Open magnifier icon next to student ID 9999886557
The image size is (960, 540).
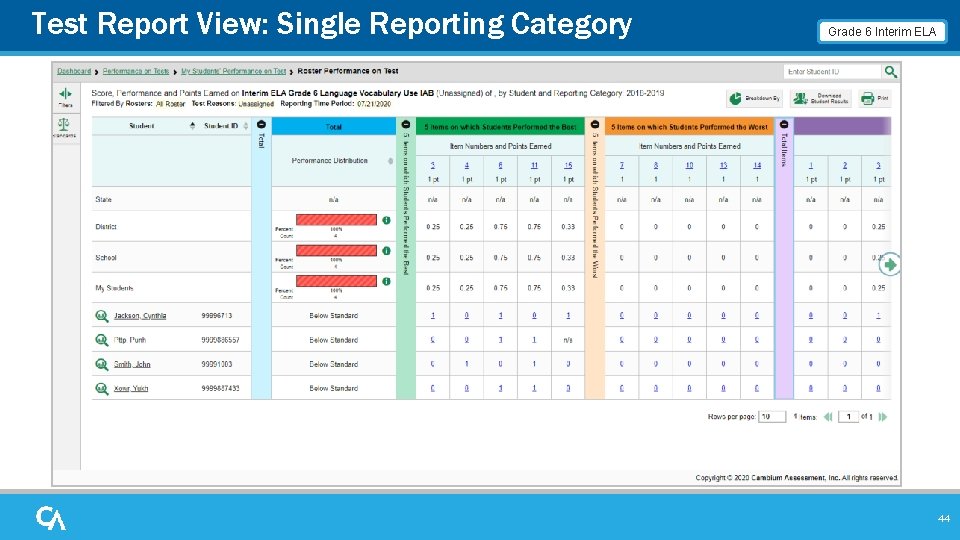102,340
